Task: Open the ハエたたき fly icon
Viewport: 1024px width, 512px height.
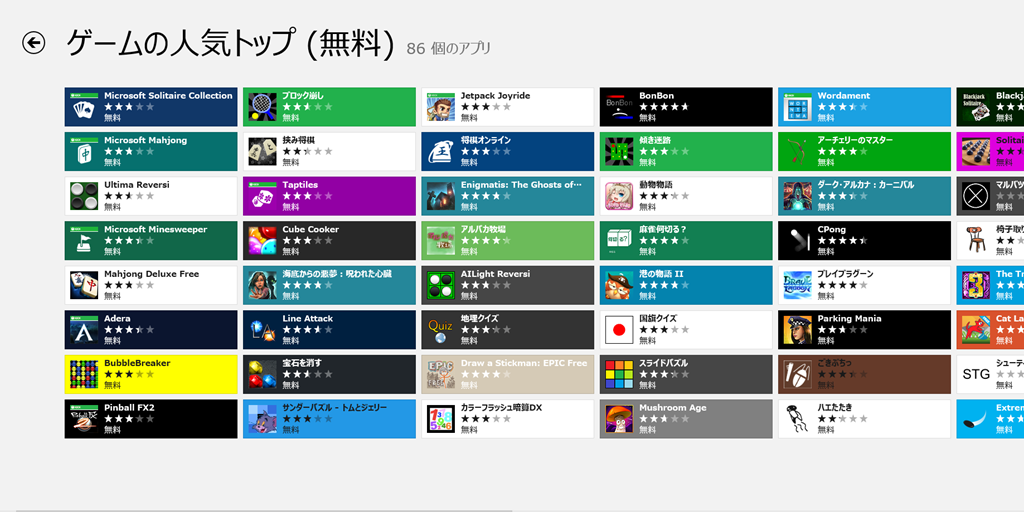Action: 797,419
